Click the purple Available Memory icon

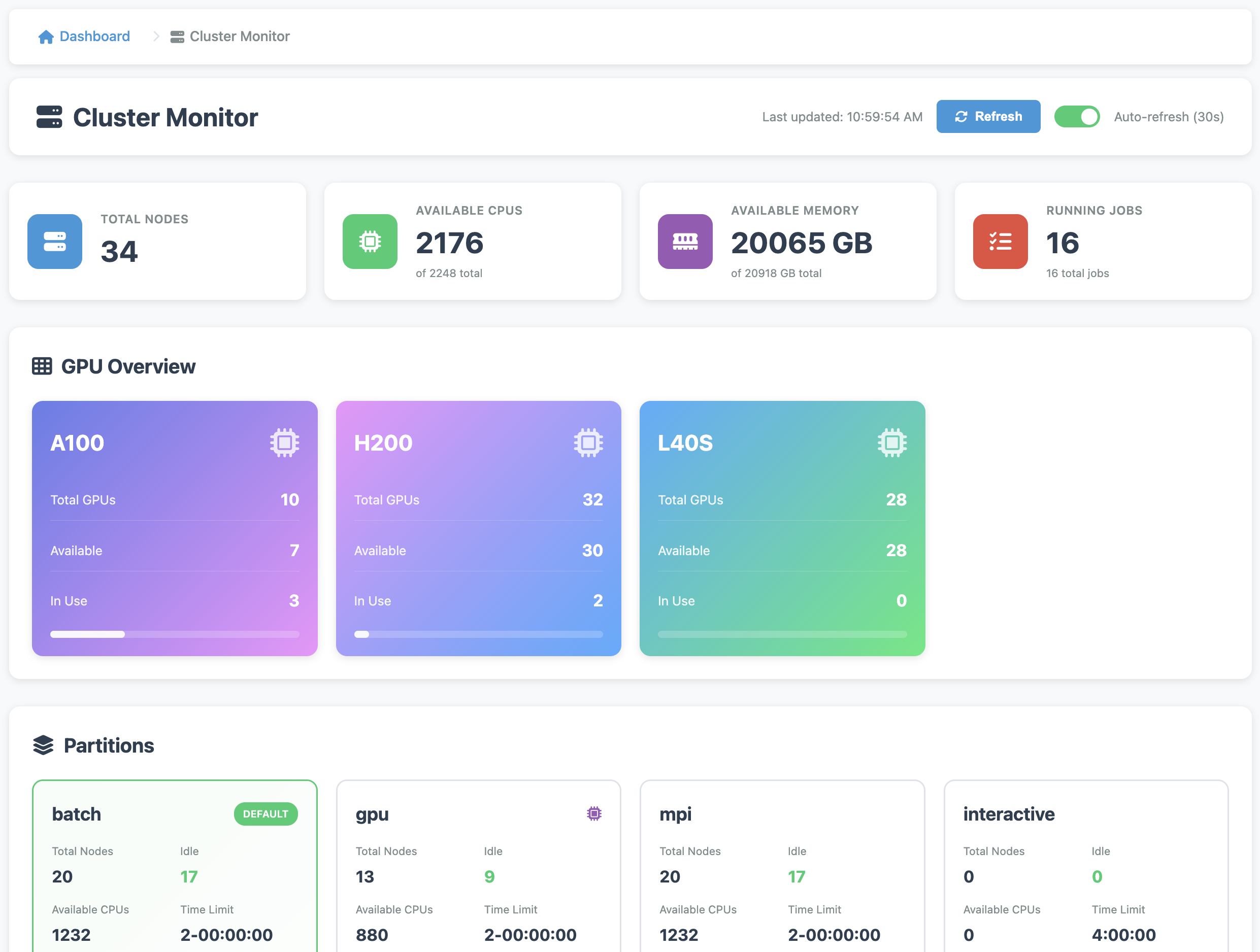(685, 242)
